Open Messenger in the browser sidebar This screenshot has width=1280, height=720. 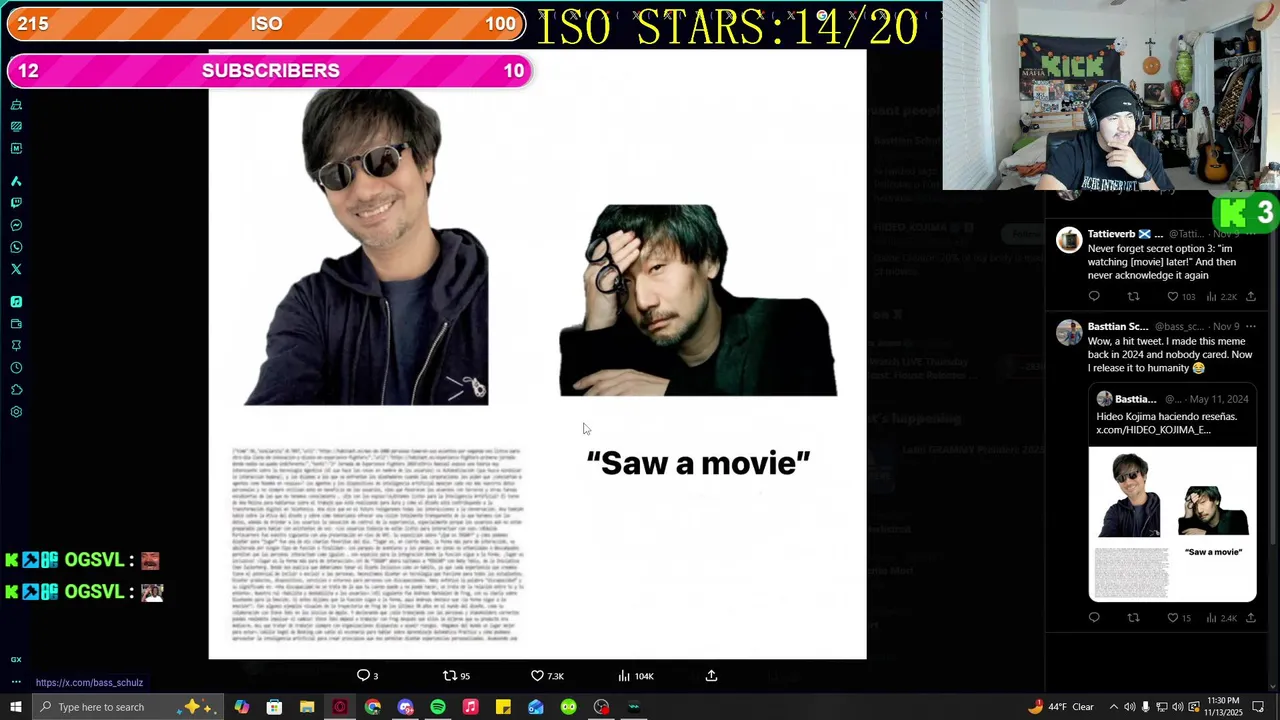(16, 225)
